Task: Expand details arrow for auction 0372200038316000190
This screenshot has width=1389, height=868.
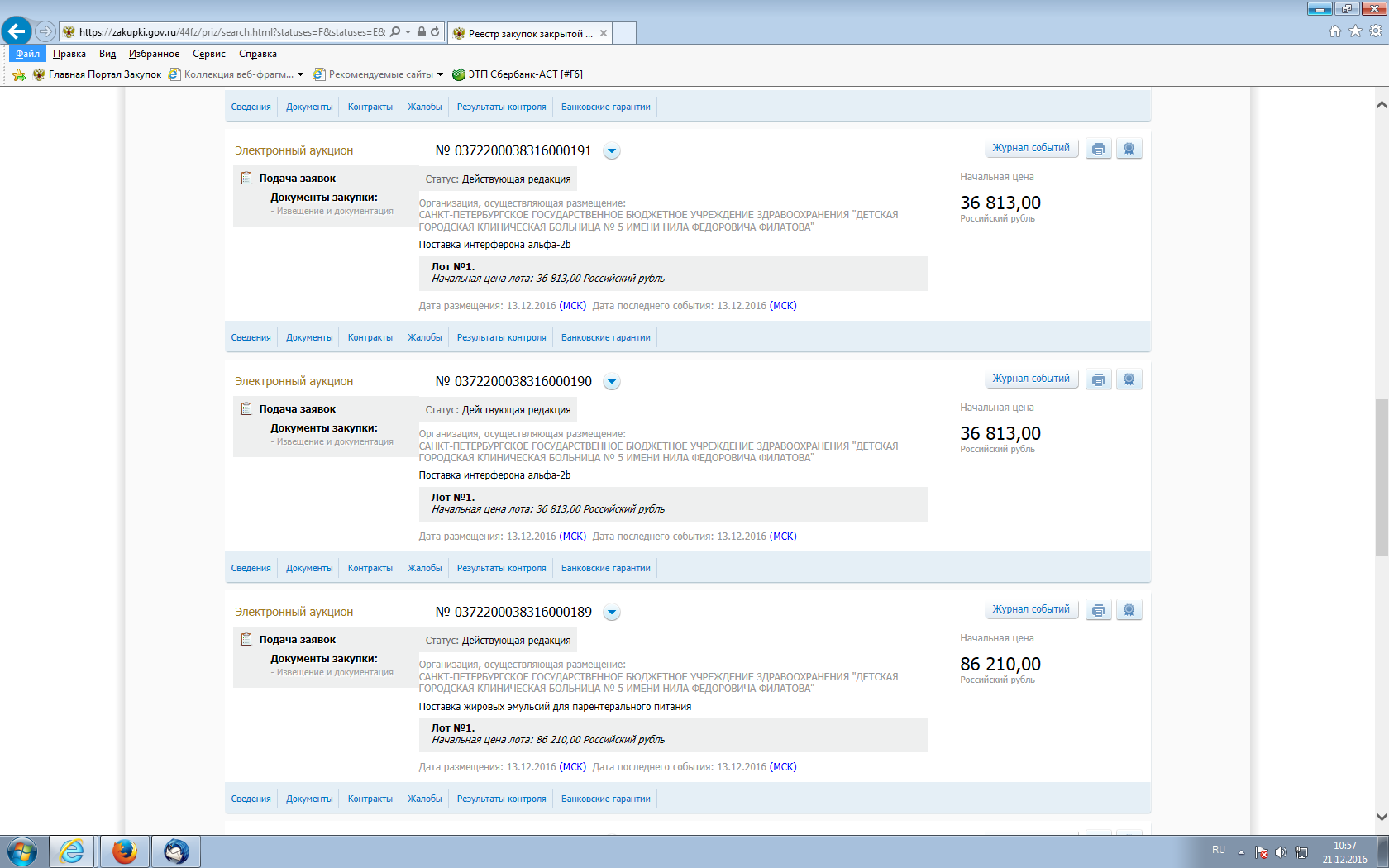Action: 612,382
